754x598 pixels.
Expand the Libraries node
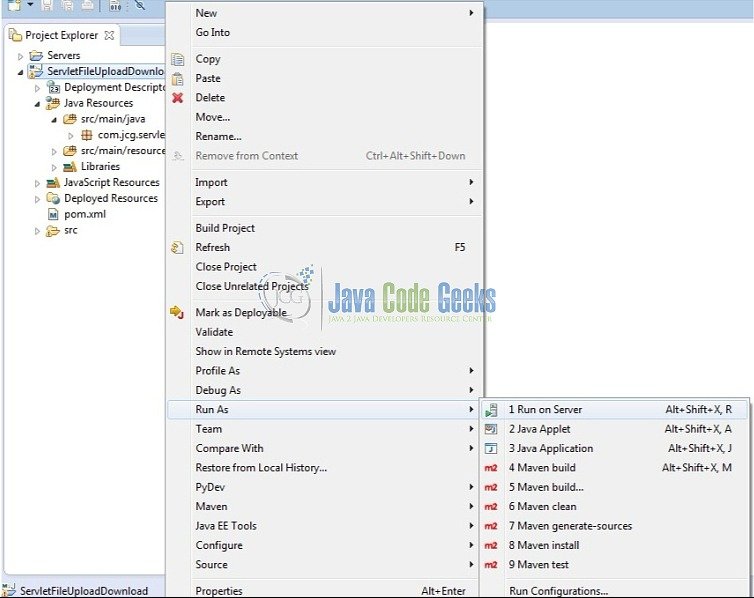point(54,167)
